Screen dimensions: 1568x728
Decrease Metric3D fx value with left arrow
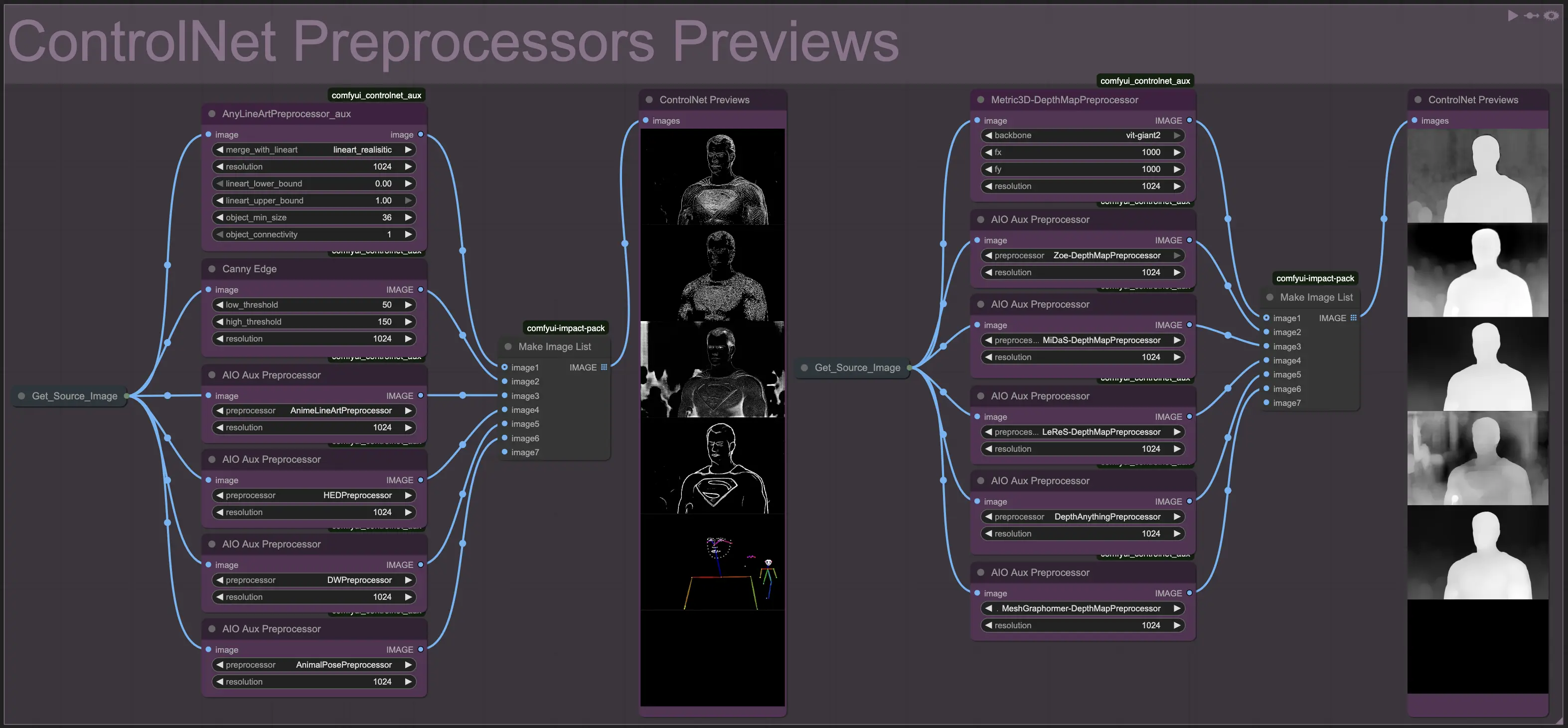click(x=988, y=152)
